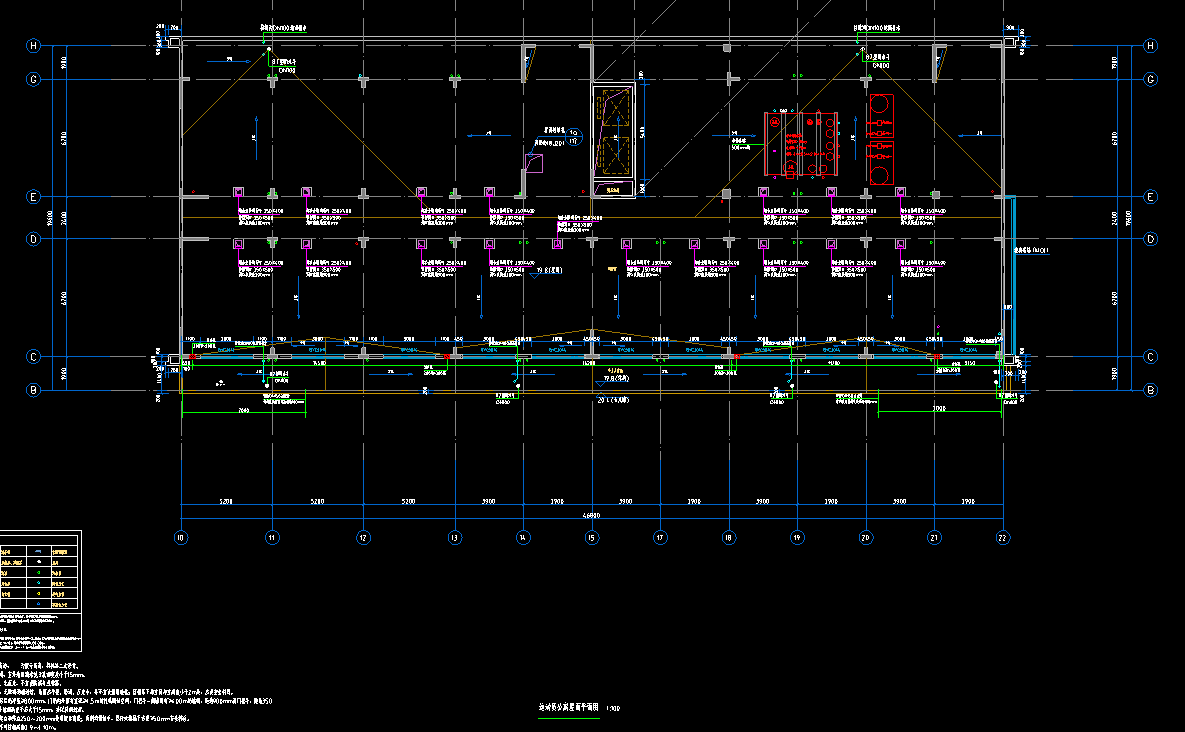Click the shaft rectangle with yellow crosses
Screen dimensions: 1185x732
(x=613, y=141)
